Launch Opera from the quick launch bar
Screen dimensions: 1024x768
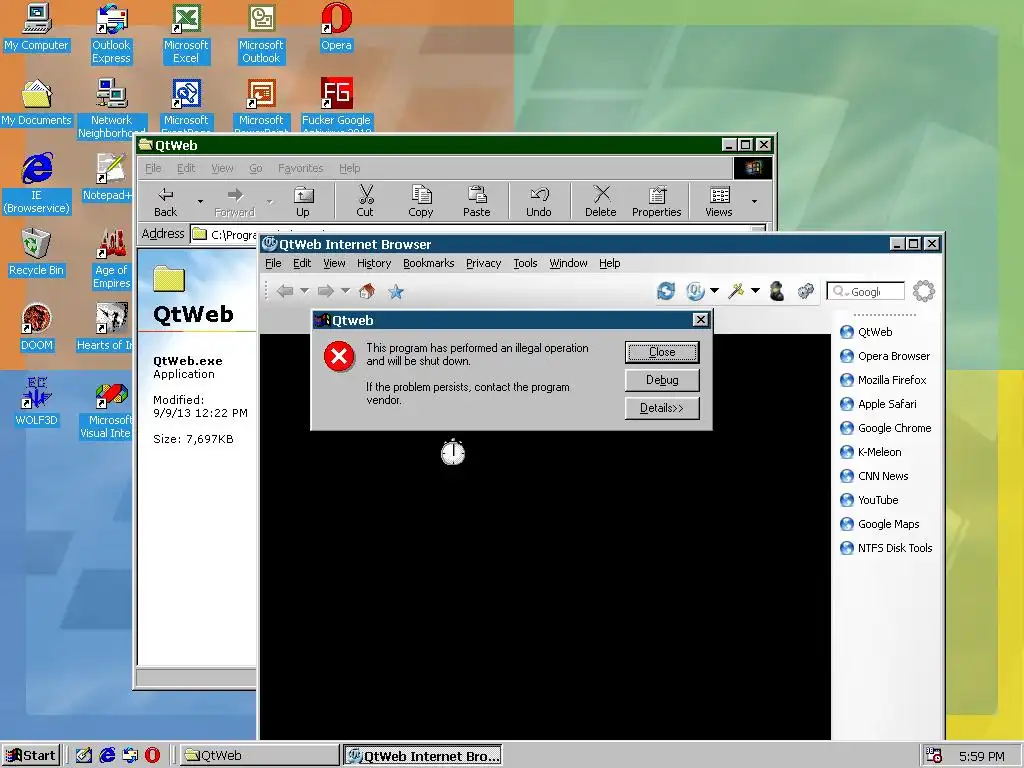(x=152, y=755)
